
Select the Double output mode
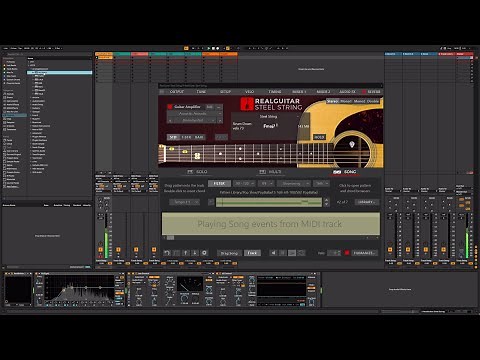[373, 101]
